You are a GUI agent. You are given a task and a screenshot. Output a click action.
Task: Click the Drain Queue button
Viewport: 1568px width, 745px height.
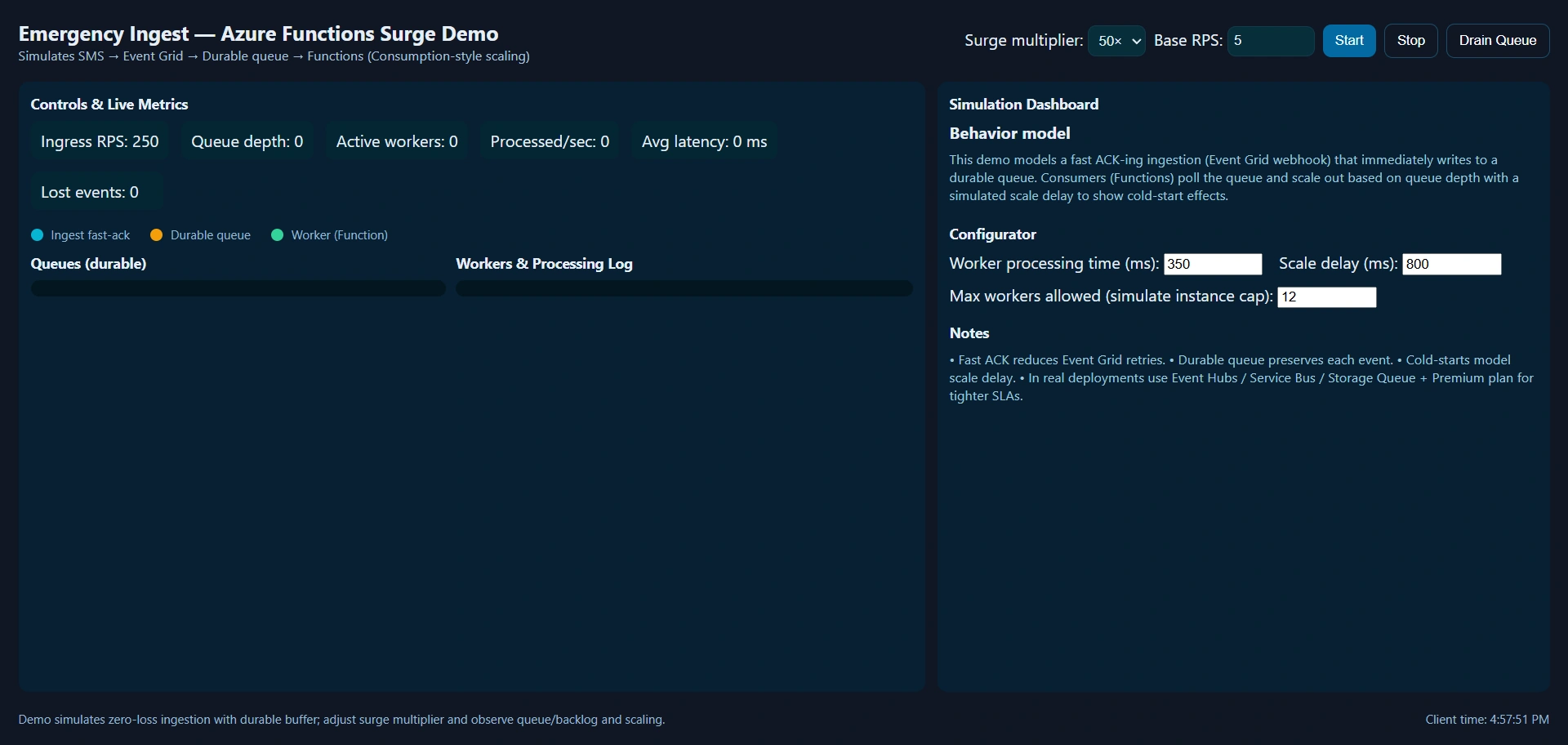[1498, 41]
